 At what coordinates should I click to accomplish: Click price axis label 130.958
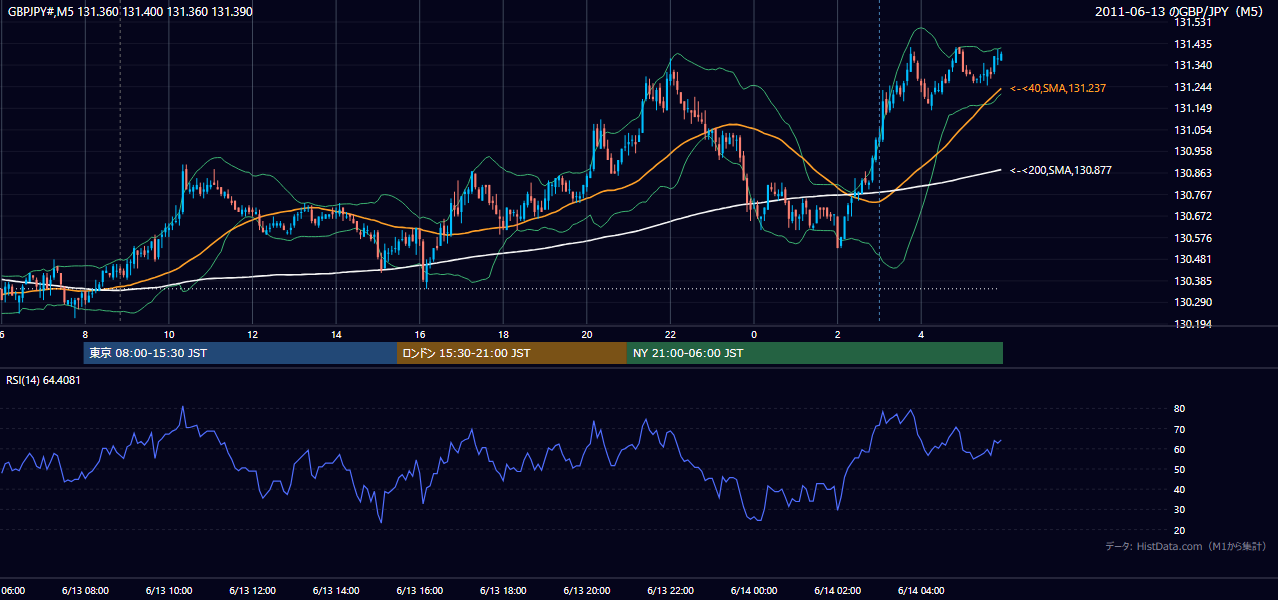coord(1192,151)
